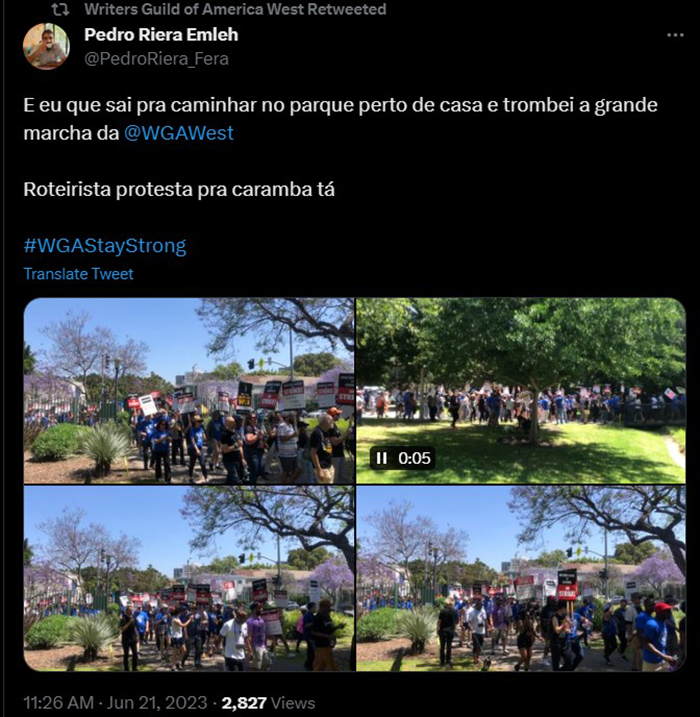
Task: Pause the video with the pause icon
Action: pyautogui.click(x=381, y=458)
